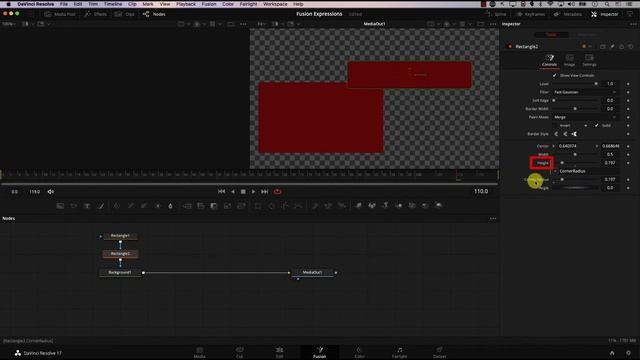640x360 pixels.
Task: Lock the Rectangle2 tool controls
Action: (x=622, y=47)
